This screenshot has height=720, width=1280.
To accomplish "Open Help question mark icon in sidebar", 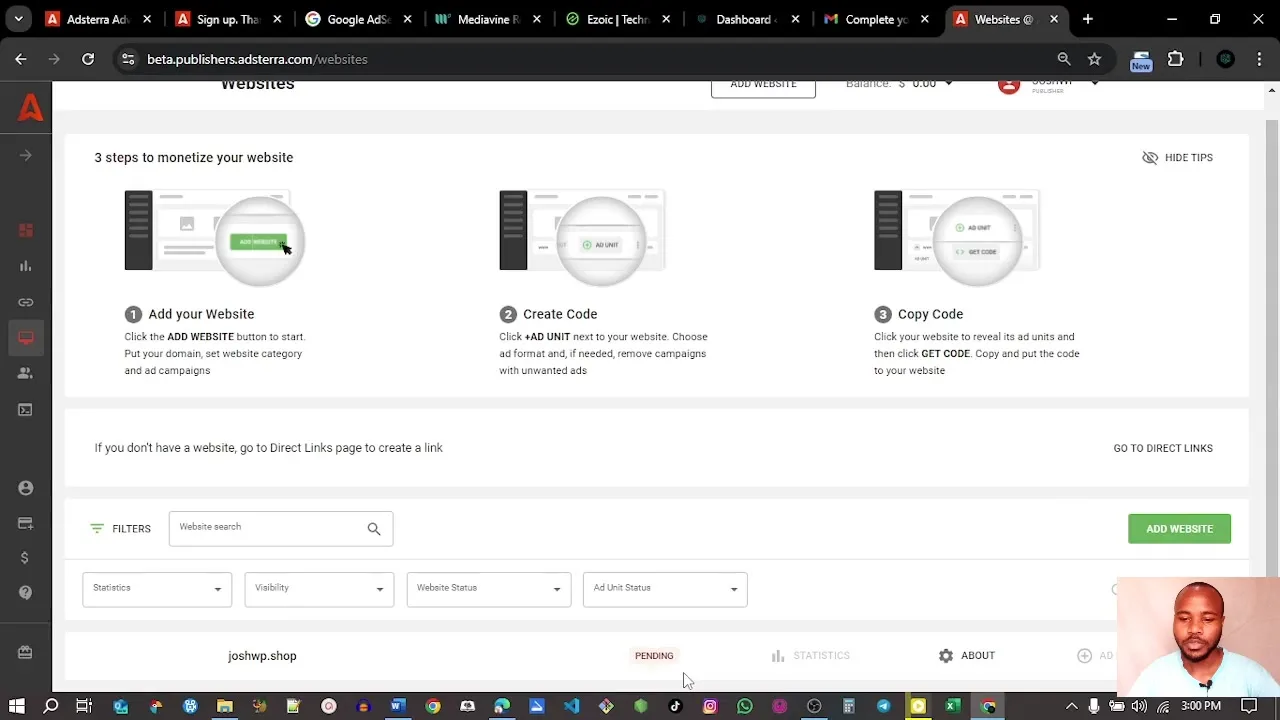I will tap(26, 594).
